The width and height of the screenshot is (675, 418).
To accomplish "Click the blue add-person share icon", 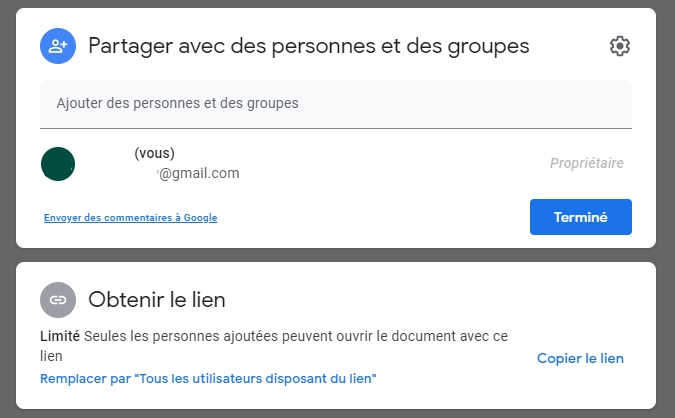I will [x=58, y=46].
